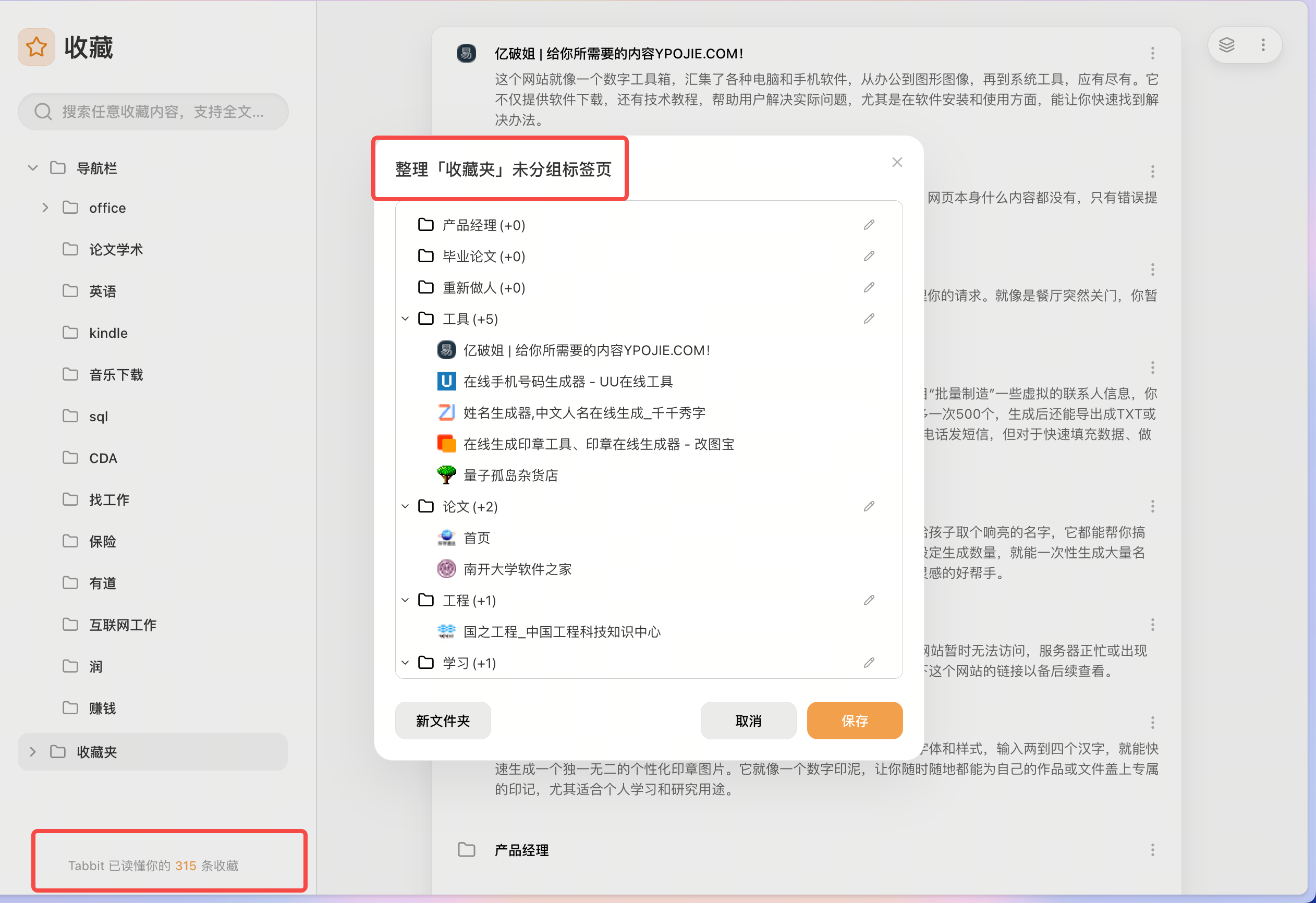This screenshot has height=903, width=1316.
Task: Select the 毕业论文 (+0) folder row
Action: [x=649, y=257]
